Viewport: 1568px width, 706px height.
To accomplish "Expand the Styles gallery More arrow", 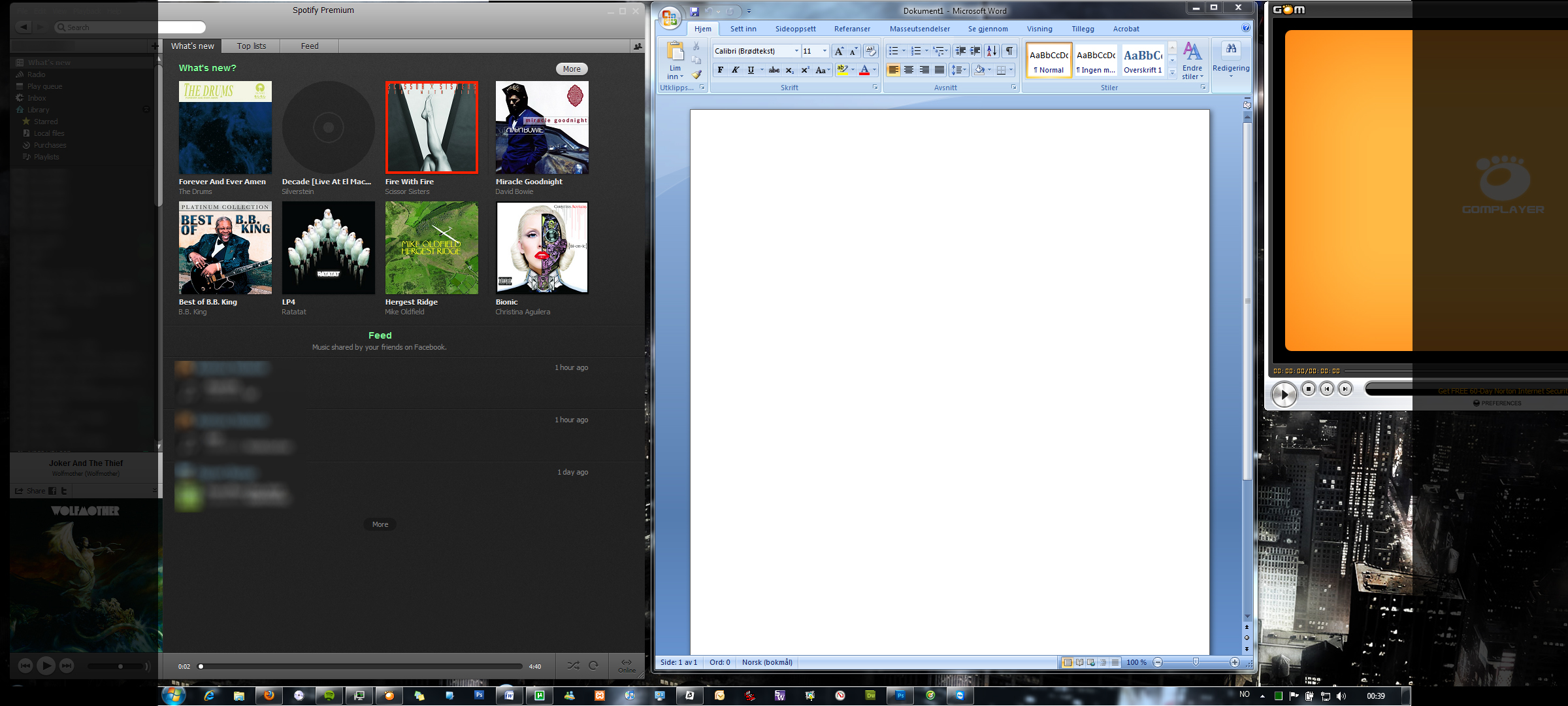I will point(1172,74).
